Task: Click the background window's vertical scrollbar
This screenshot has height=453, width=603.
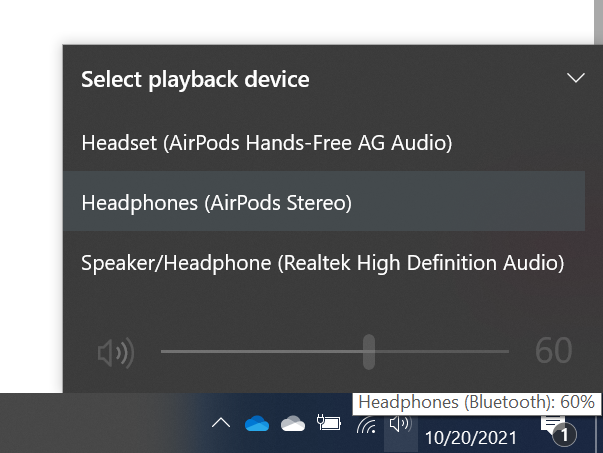Action: (598, 22)
